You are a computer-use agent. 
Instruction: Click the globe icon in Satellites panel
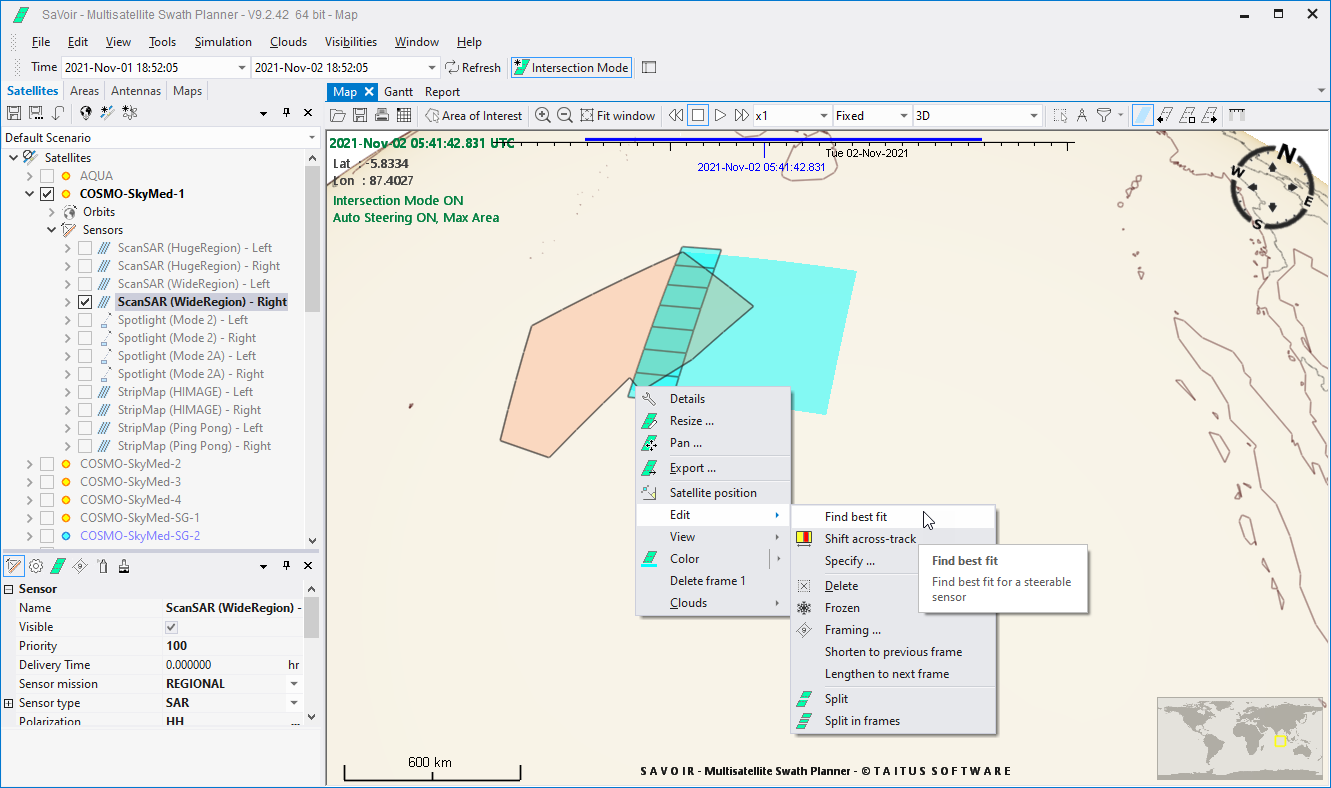coord(86,113)
